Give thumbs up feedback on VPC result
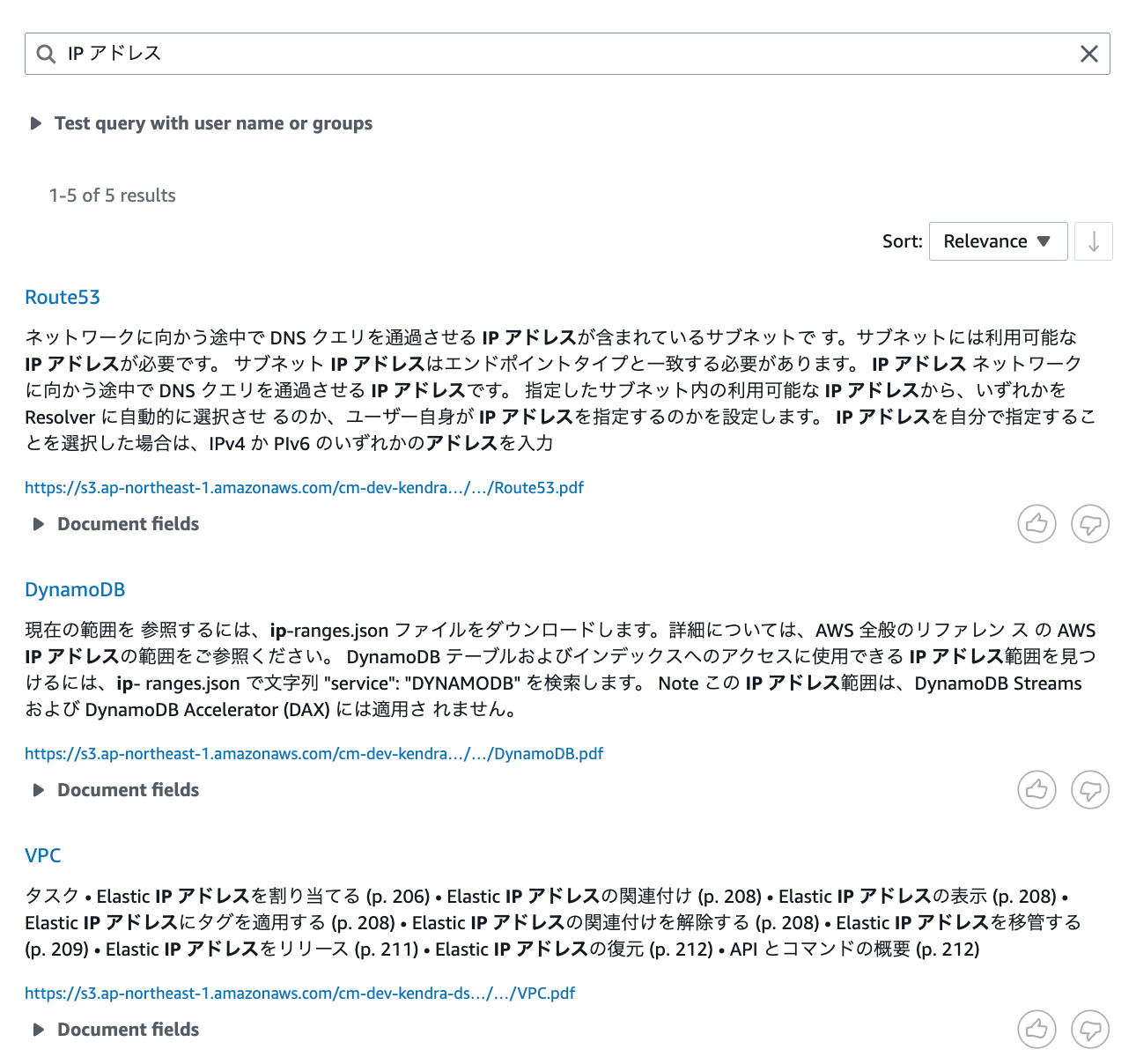The image size is (1136, 1064). pyautogui.click(x=1036, y=1029)
